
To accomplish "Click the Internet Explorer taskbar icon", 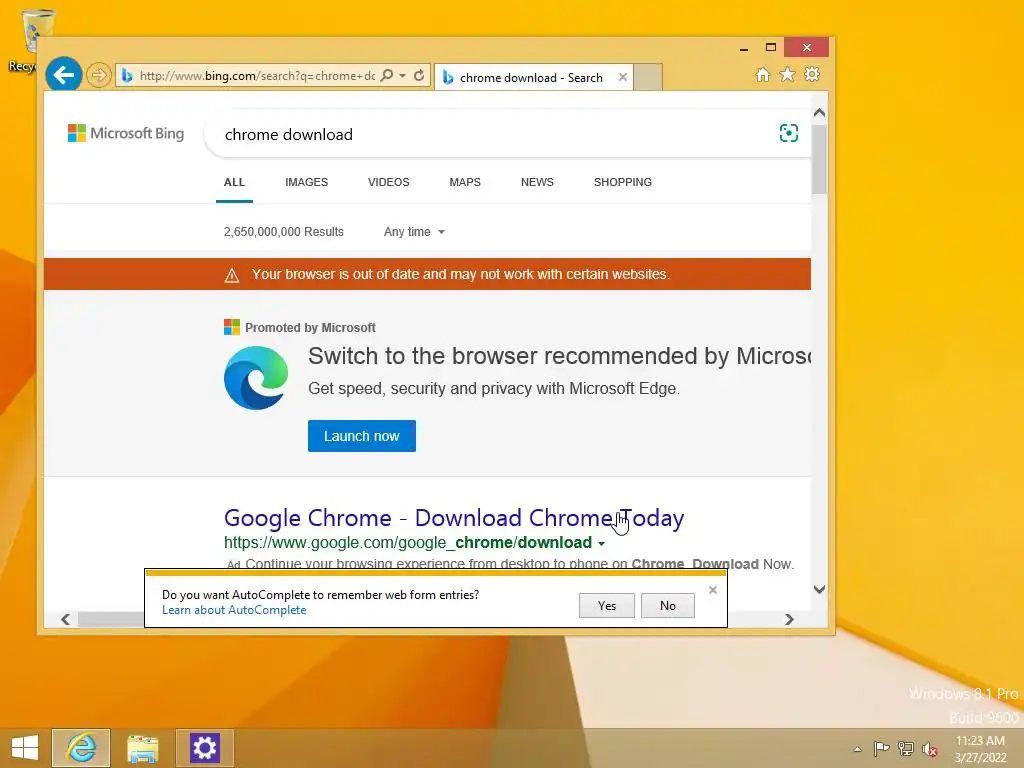I will (81, 748).
